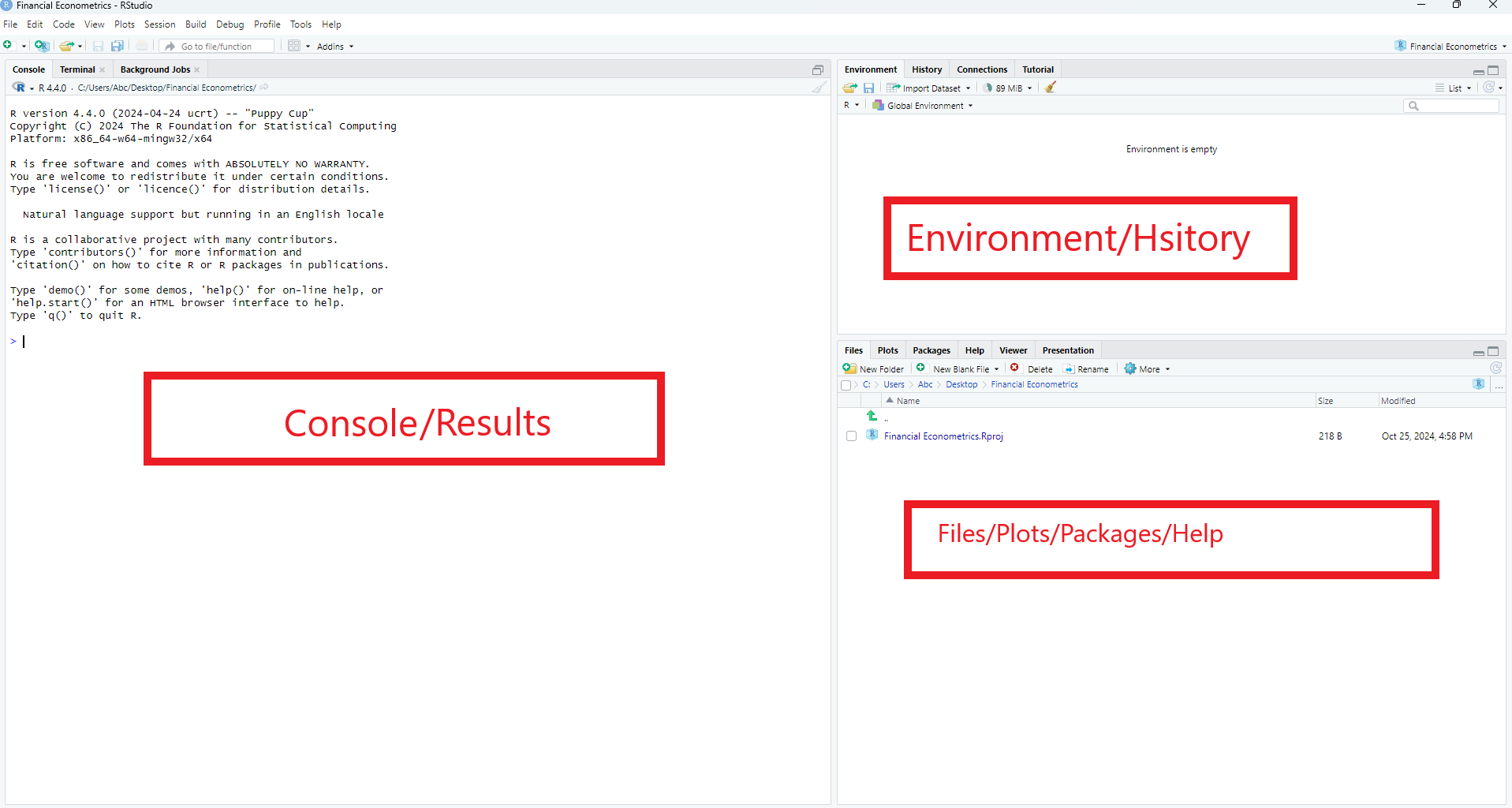Save workspace using the Environment floppy disk icon
The height and width of the screenshot is (808, 1512).
[868, 88]
